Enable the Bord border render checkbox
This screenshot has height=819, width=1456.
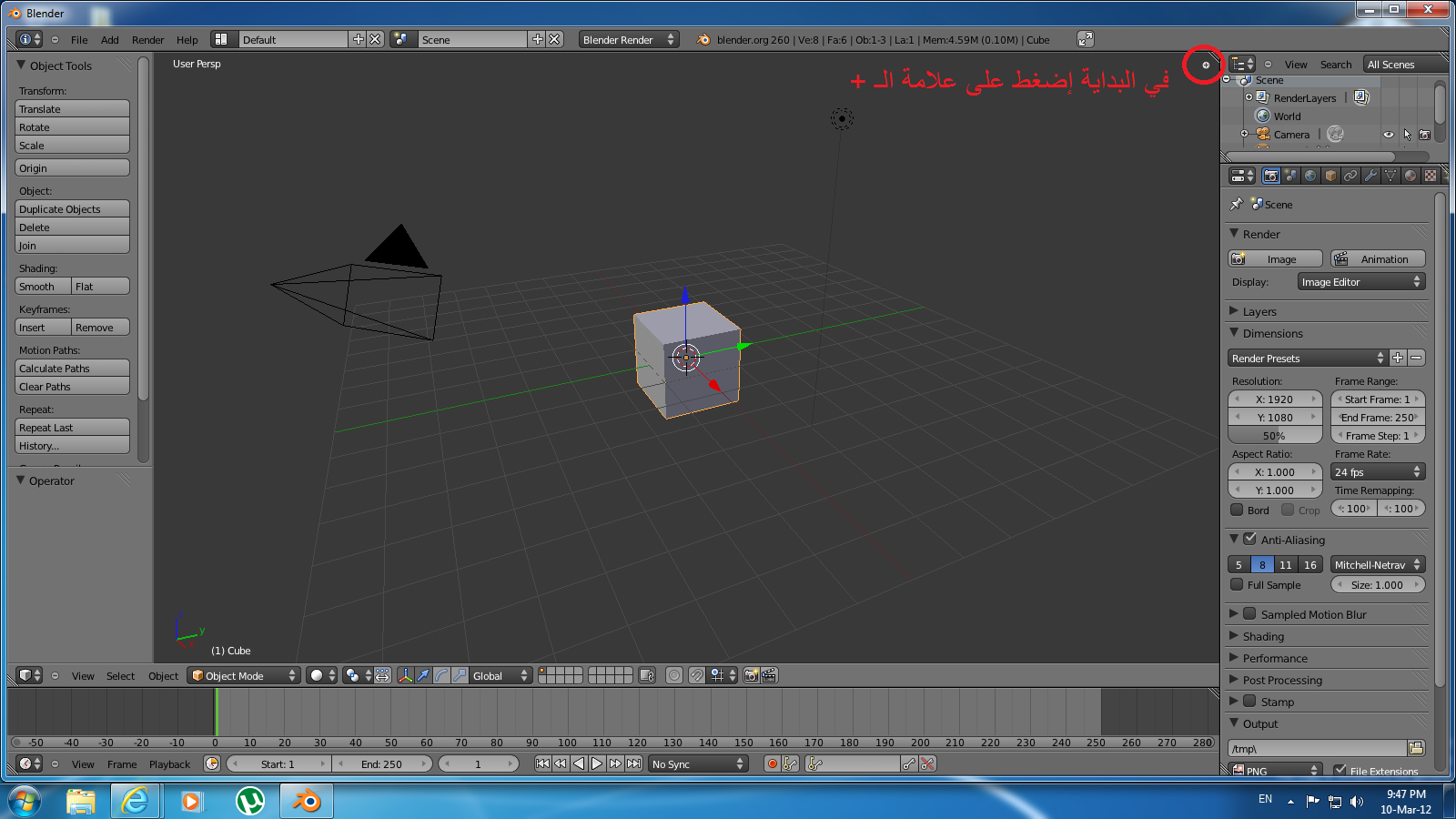(x=1237, y=510)
